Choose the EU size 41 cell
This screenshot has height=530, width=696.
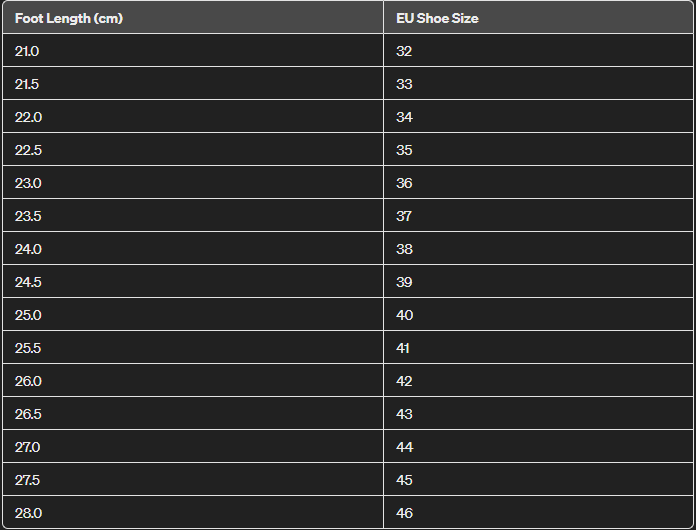click(x=404, y=348)
